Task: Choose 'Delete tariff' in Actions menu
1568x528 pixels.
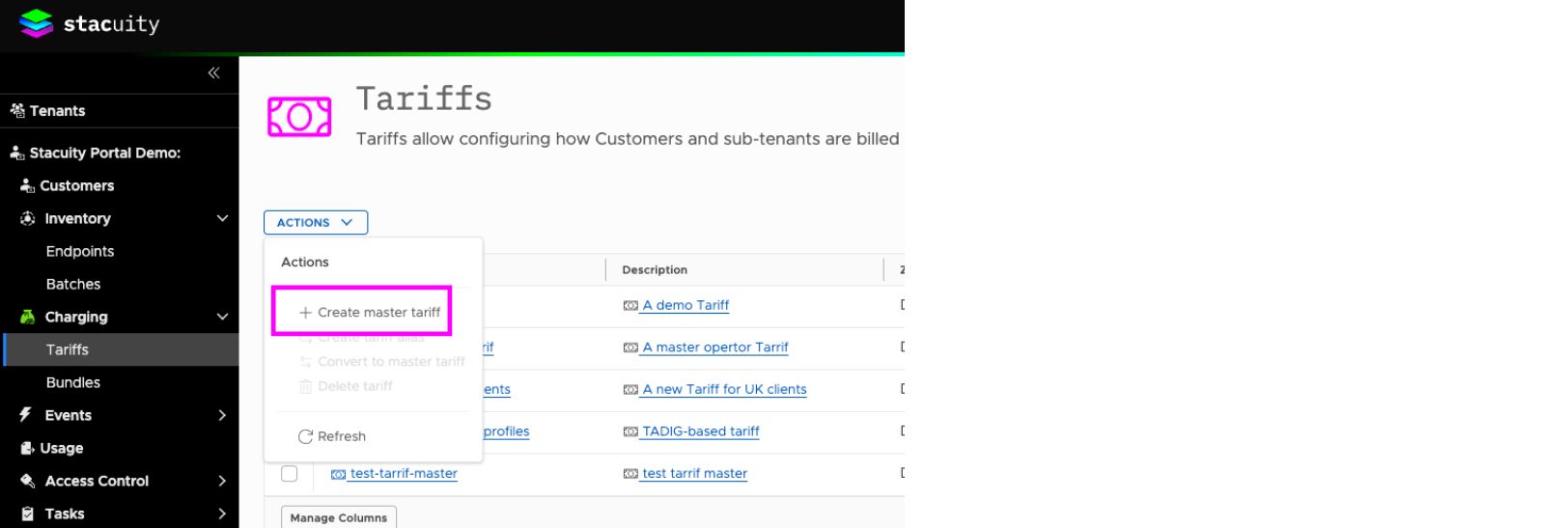Action: click(x=346, y=386)
